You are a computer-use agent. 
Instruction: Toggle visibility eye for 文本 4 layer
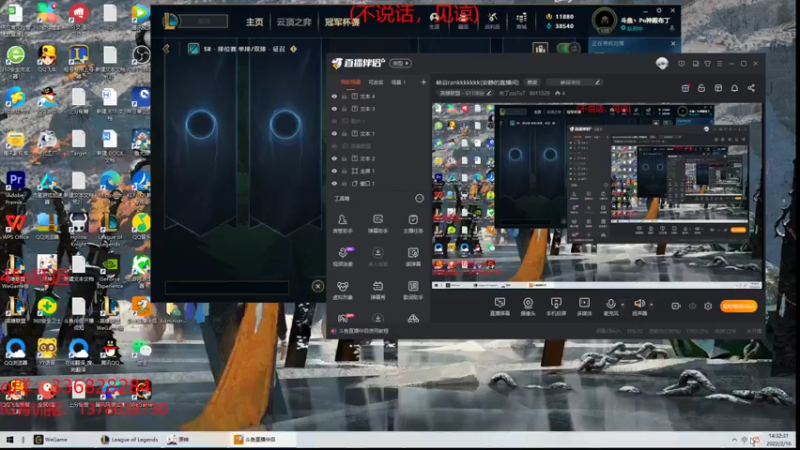point(334,96)
